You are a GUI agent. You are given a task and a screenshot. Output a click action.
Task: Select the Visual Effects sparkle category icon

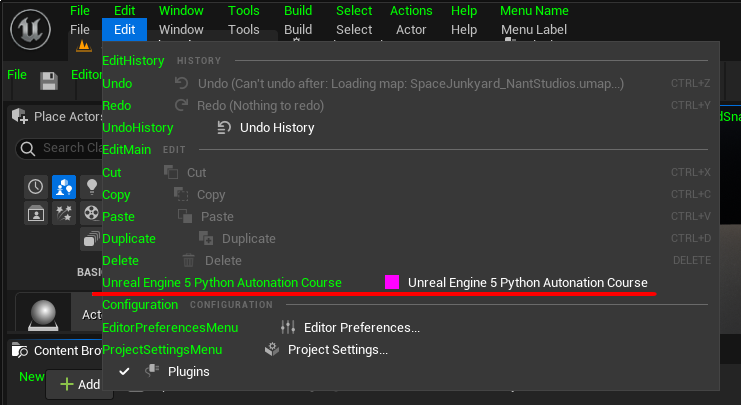coord(64,213)
